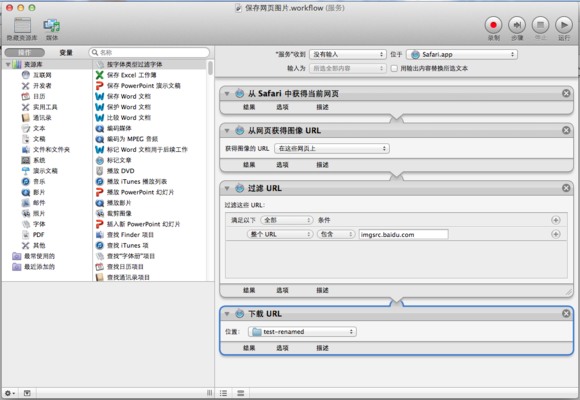The height and width of the screenshot is (400, 580).
Task: Open the Media (媒体) browser icon
Action: pyautogui.click(x=52, y=25)
